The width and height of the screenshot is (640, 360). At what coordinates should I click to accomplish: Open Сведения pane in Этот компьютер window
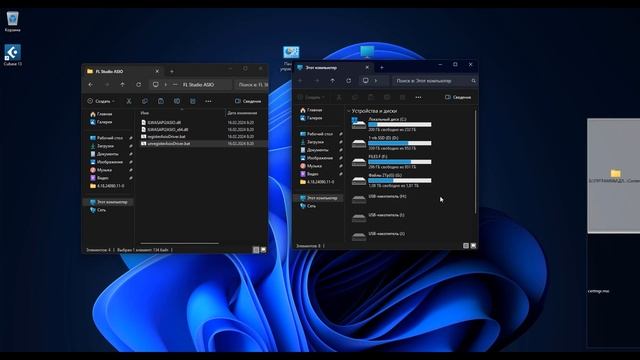tap(458, 97)
